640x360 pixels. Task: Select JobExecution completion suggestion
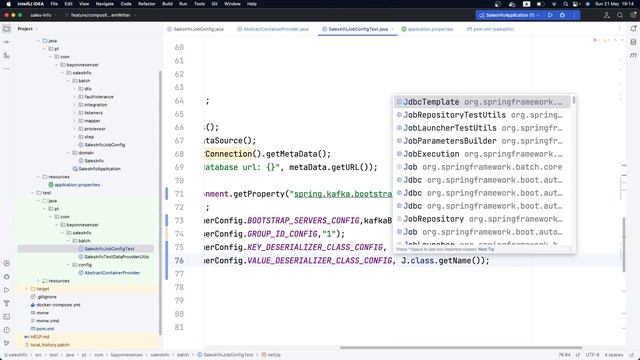point(482,154)
